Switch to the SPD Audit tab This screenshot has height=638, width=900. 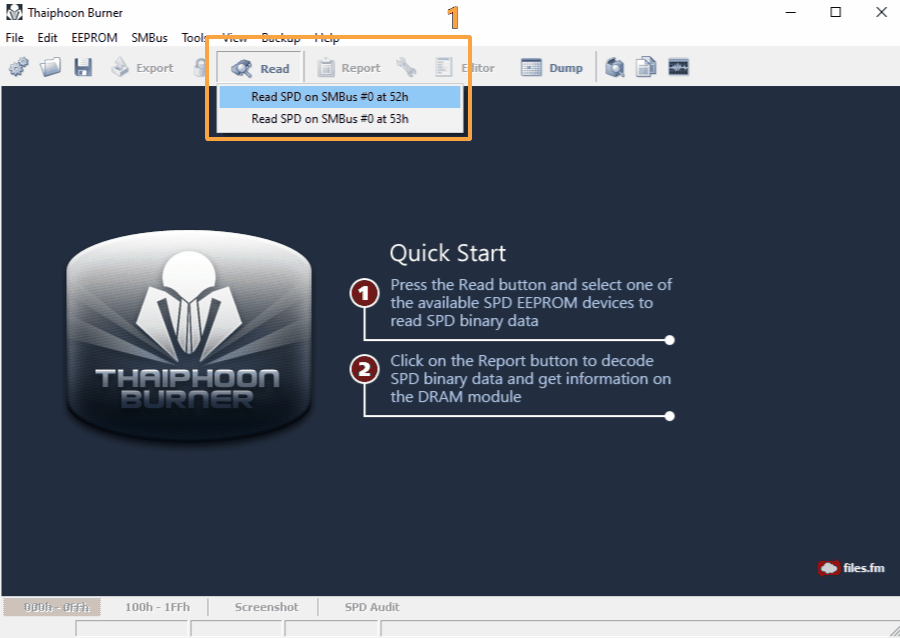372,607
